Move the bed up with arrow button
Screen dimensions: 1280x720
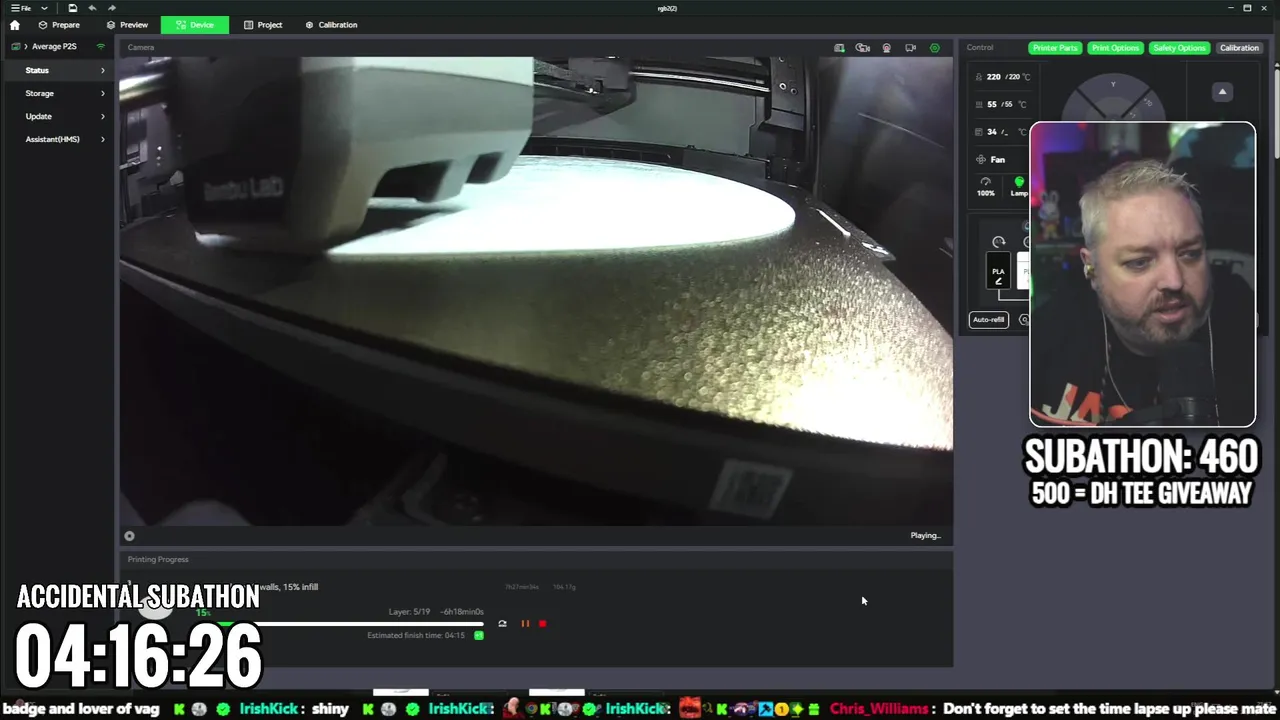[x=1222, y=92]
